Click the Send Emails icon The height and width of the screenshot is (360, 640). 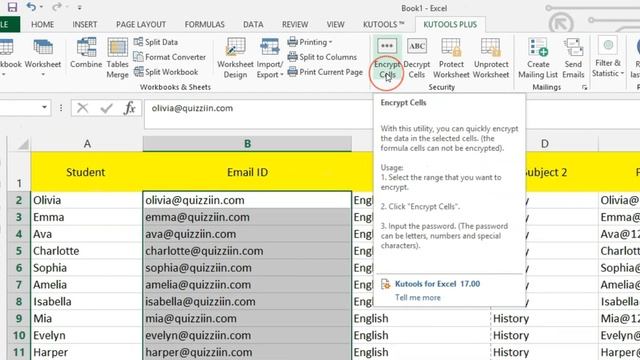point(573,58)
